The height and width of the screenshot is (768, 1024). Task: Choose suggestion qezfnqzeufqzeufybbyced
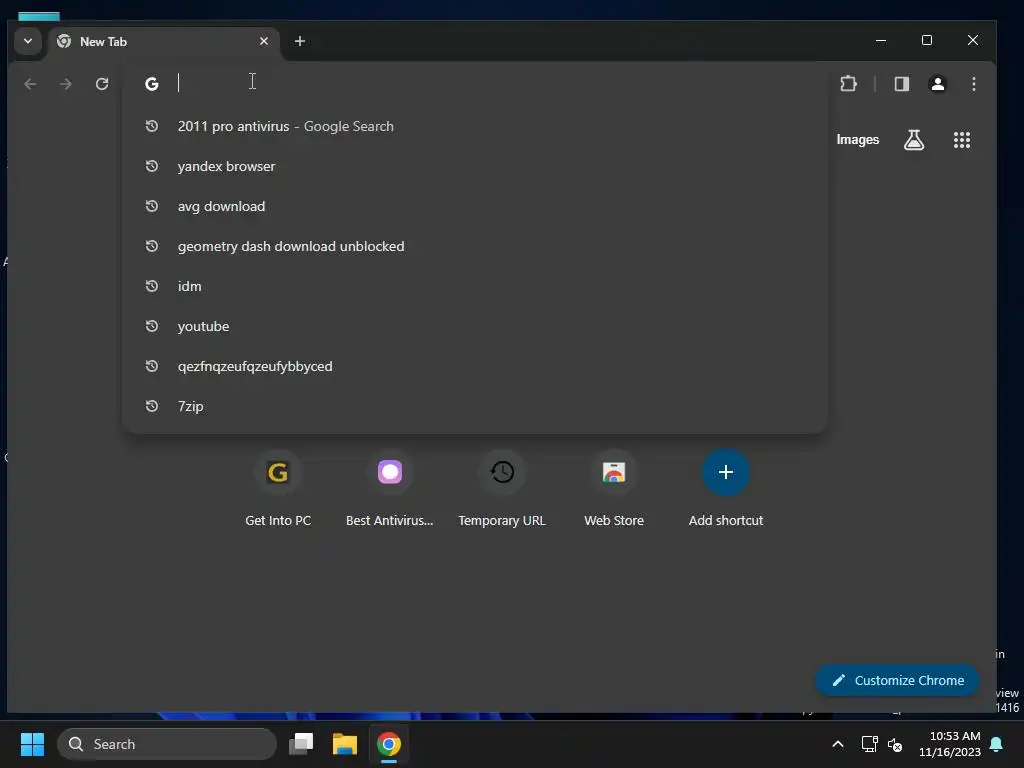point(475,366)
